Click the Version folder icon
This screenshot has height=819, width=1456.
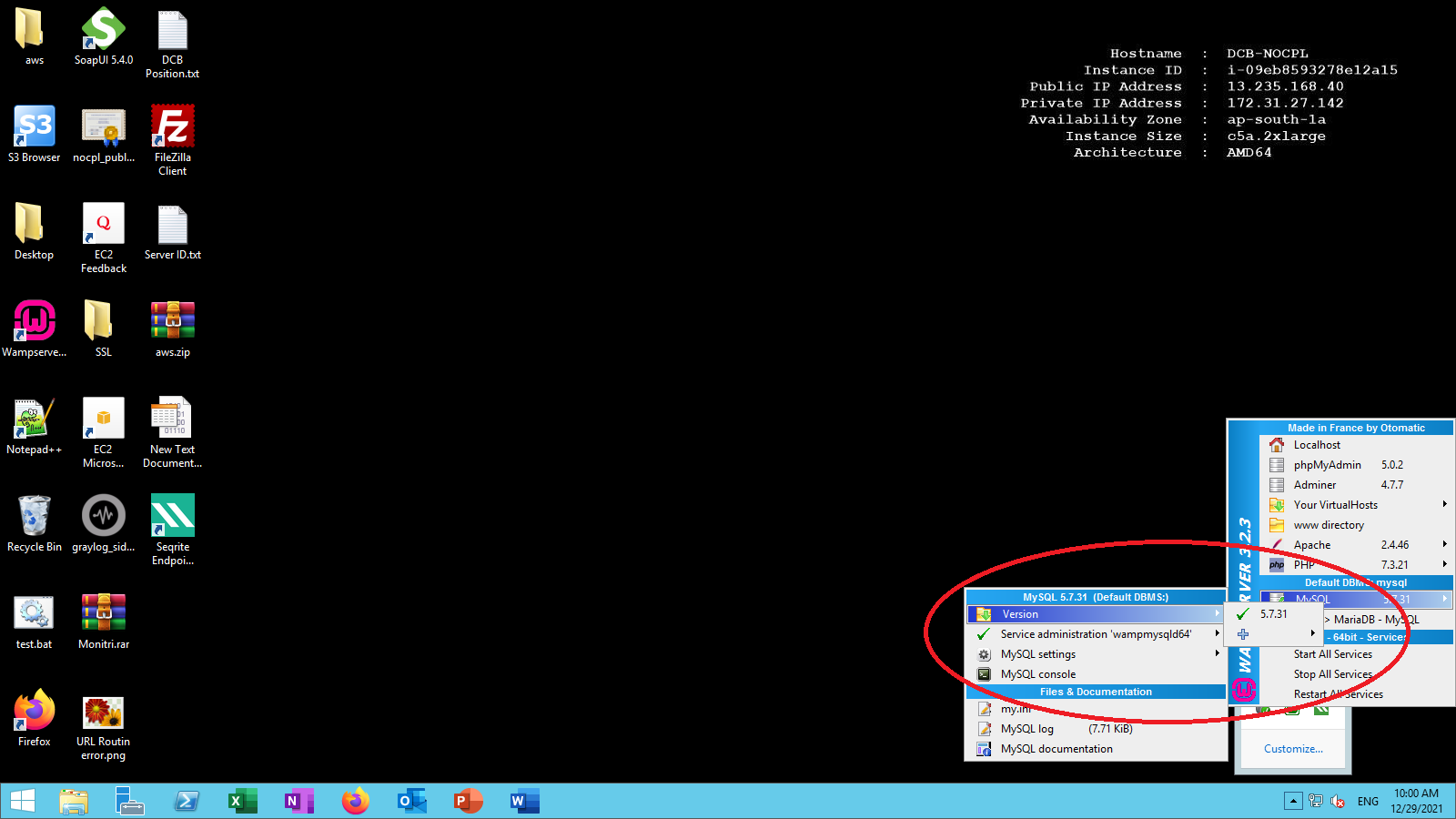(x=984, y=614)
